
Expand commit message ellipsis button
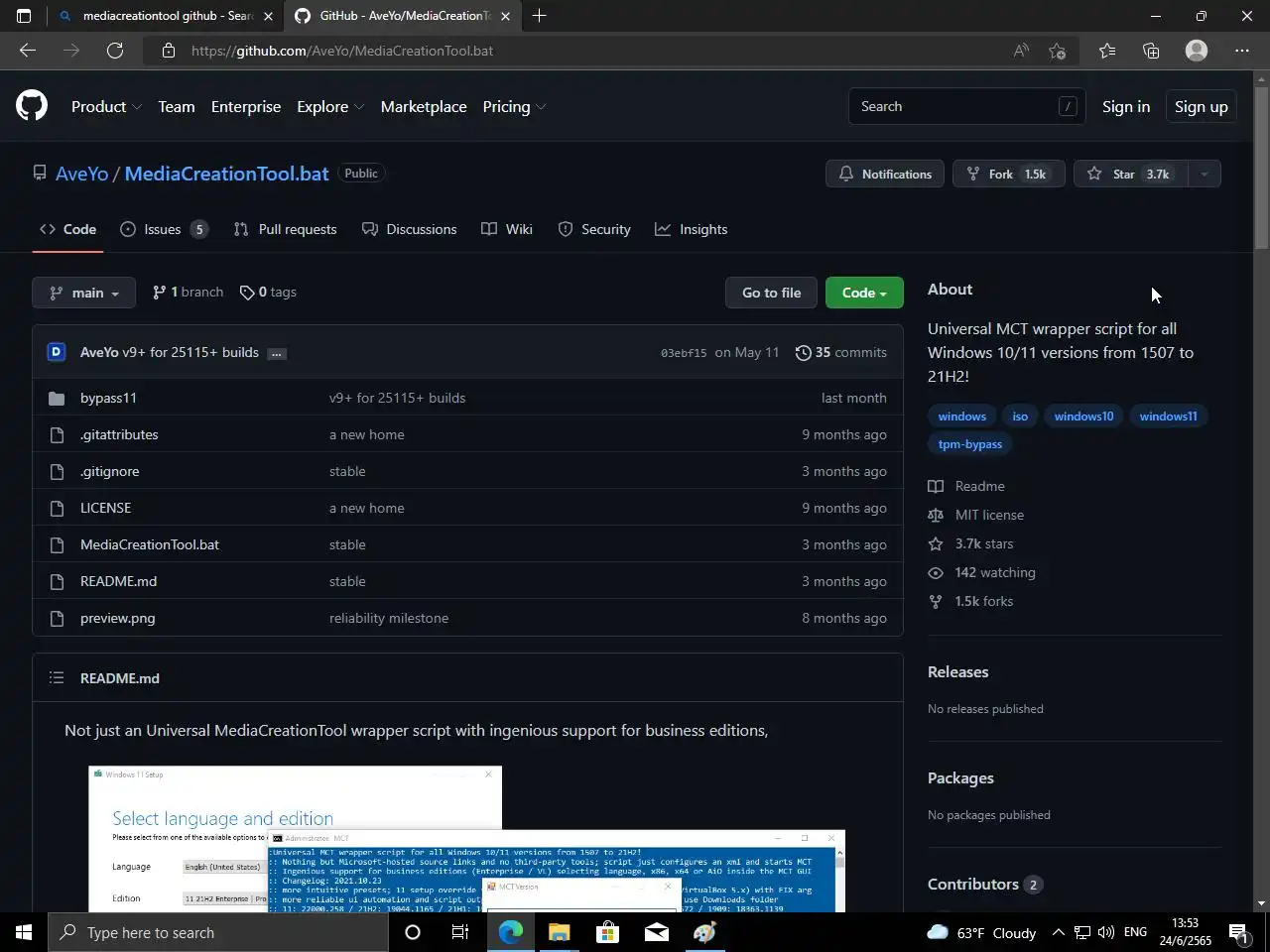(277, 353)
